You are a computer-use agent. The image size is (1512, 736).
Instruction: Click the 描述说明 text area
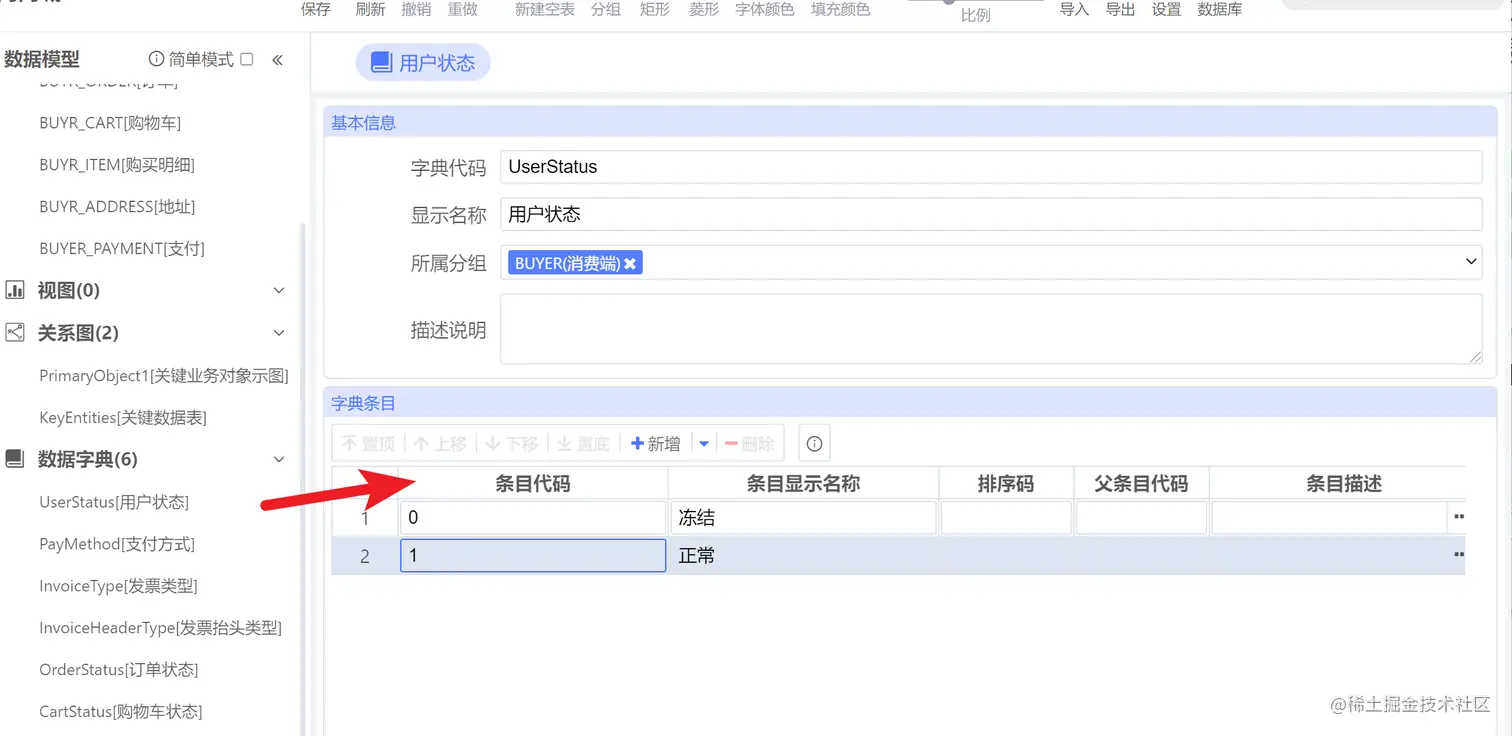[991, 329]
